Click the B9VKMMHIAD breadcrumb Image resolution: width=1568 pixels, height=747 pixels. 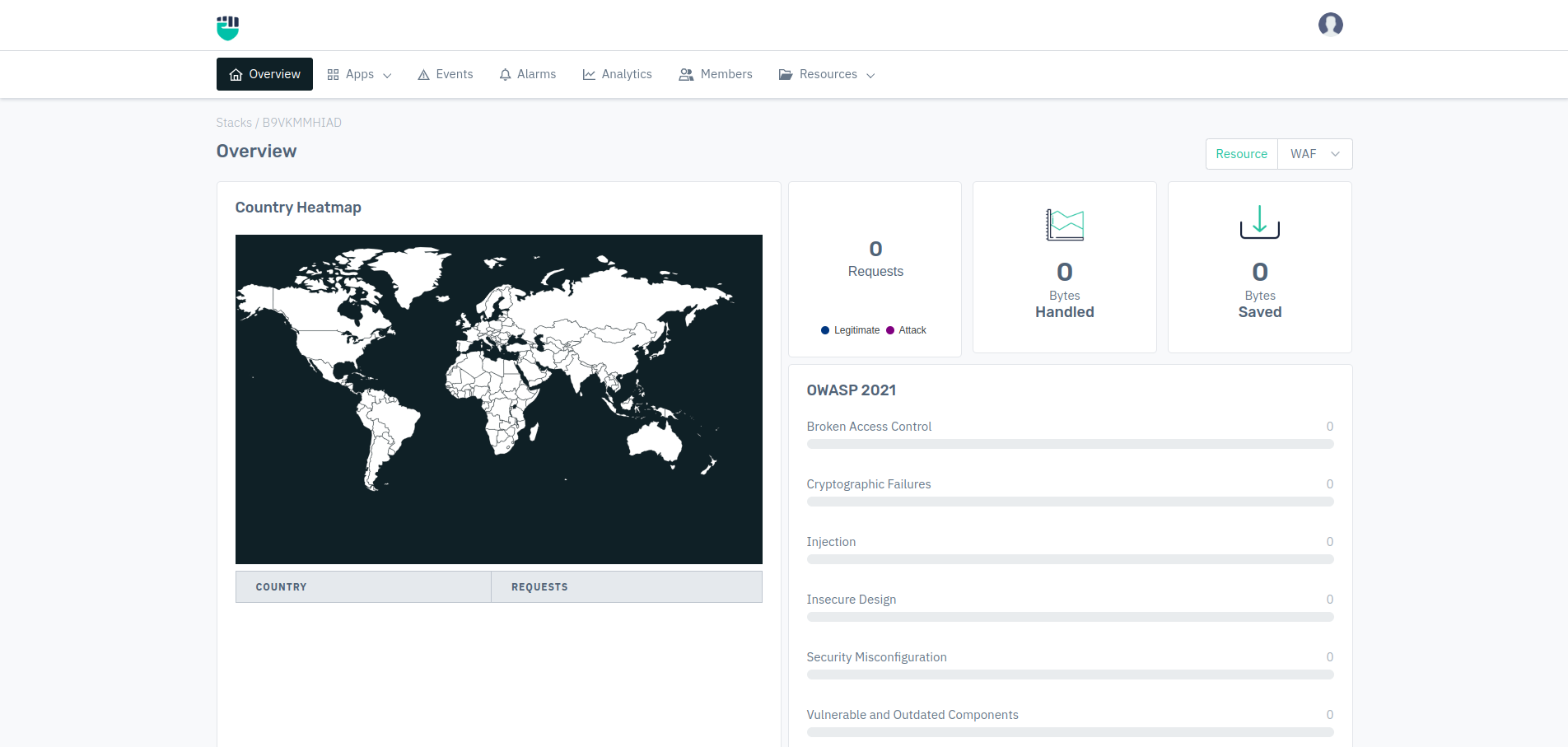coord(302,123)
